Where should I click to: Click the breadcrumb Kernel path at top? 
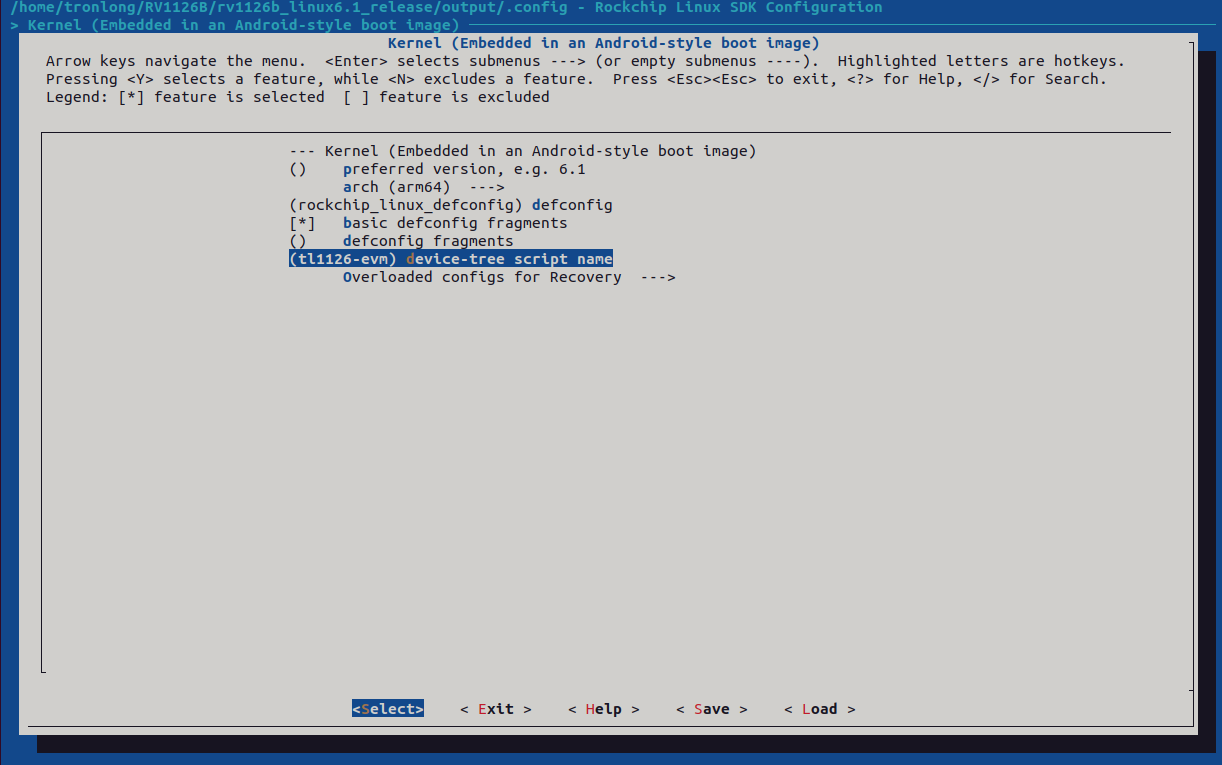pos(235,25)
